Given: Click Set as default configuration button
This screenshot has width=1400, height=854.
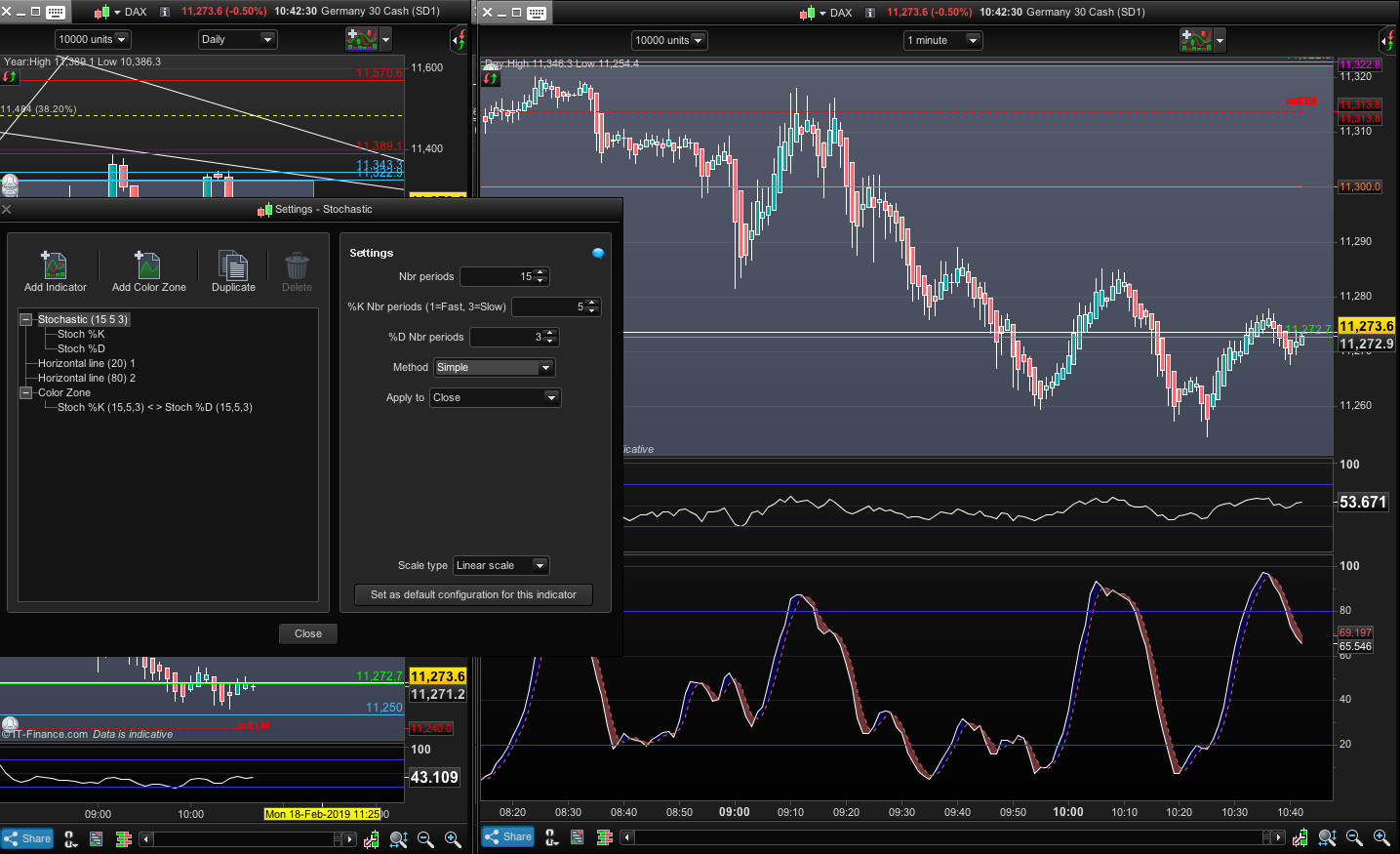Looking at the screenshot, I should (x=473, y=594).
